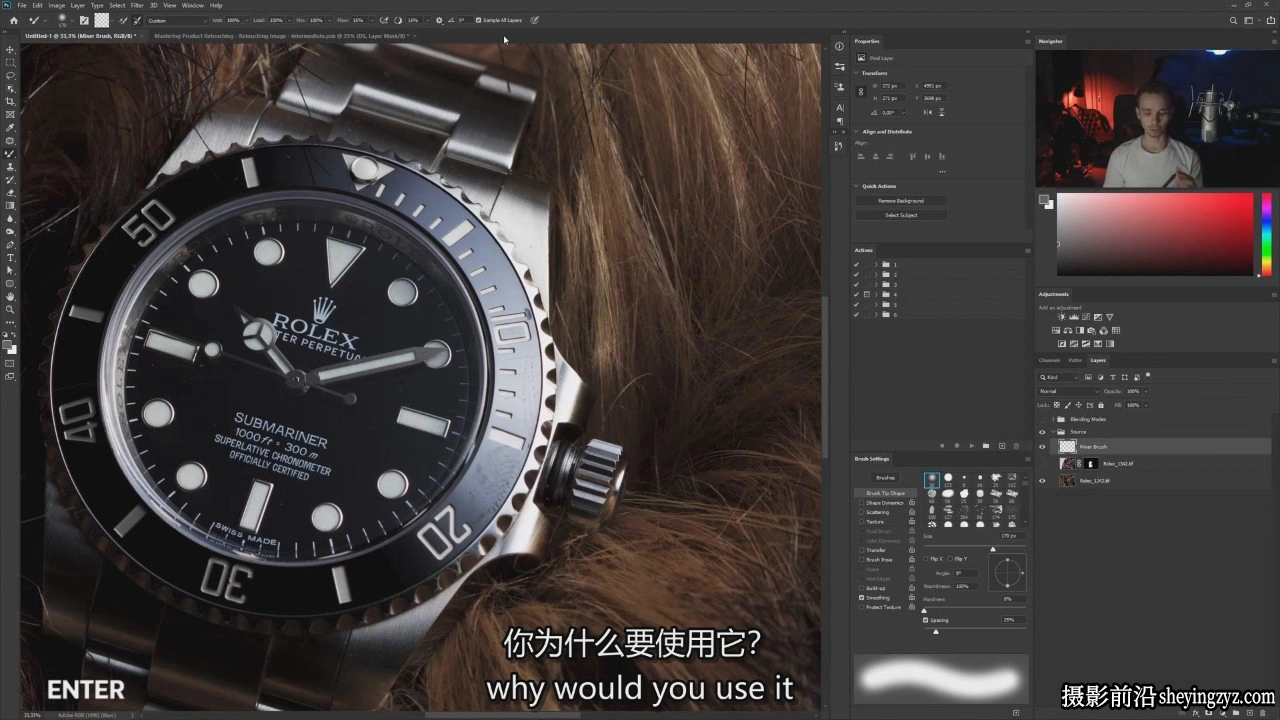Play the selected action
This screenshot has height=720, width=1280.
pos(971,445)
